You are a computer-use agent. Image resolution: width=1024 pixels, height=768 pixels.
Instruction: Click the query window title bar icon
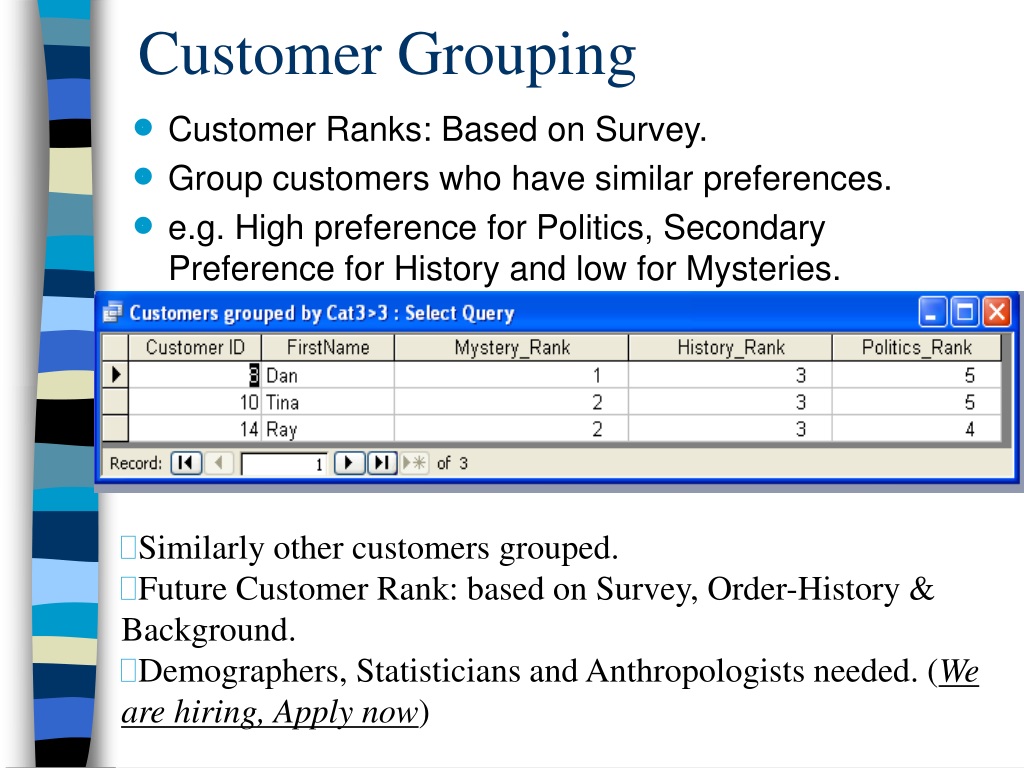(112, 313)
